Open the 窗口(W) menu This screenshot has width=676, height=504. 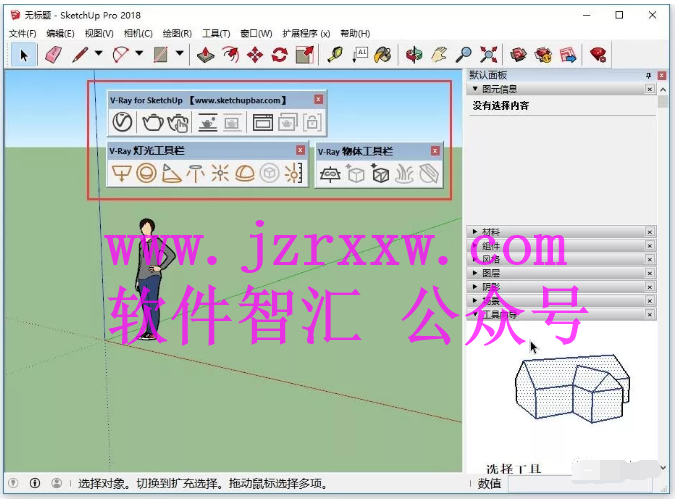(x=257, y=34)
